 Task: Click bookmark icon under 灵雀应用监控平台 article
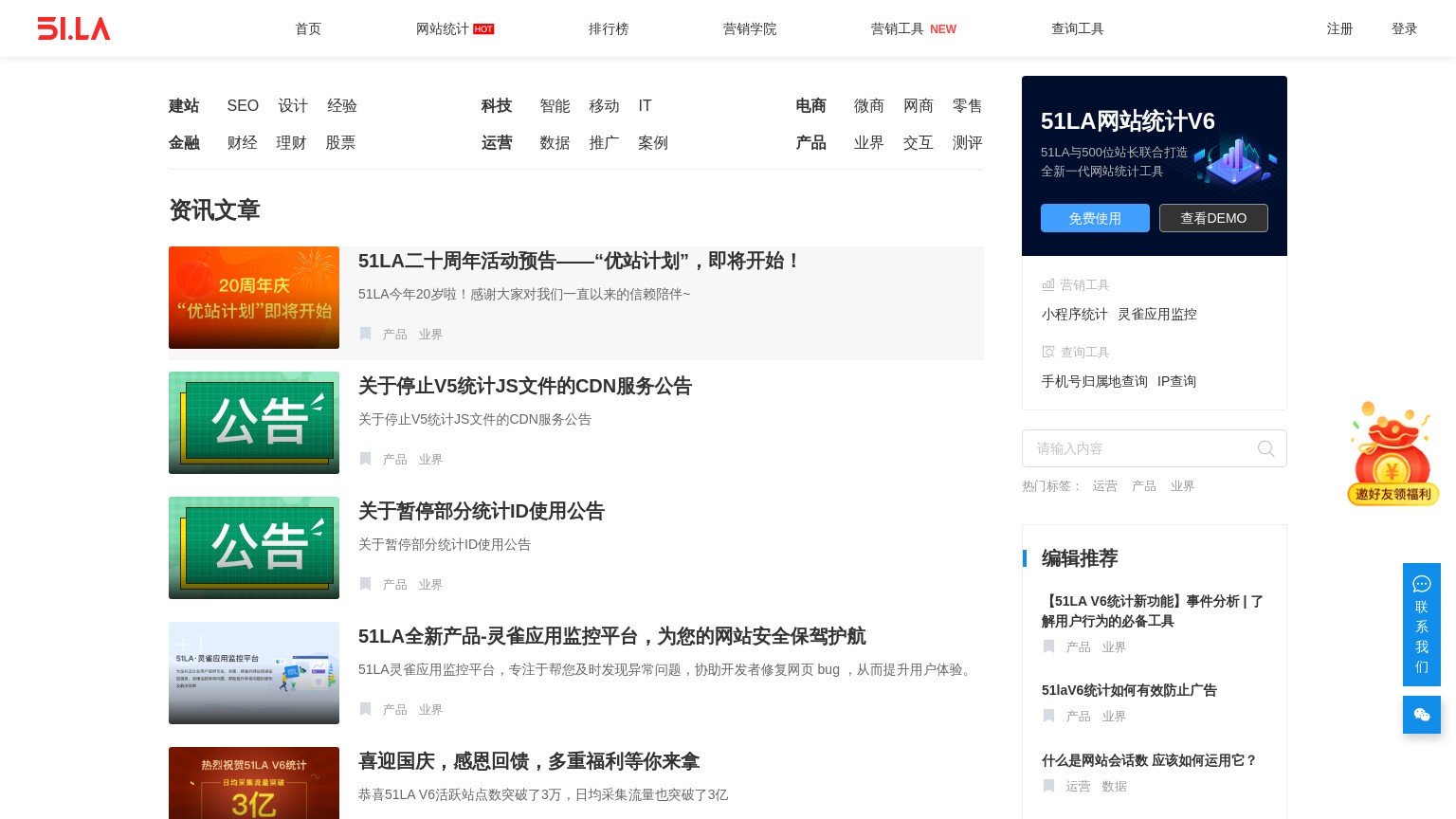coord(365,709)
